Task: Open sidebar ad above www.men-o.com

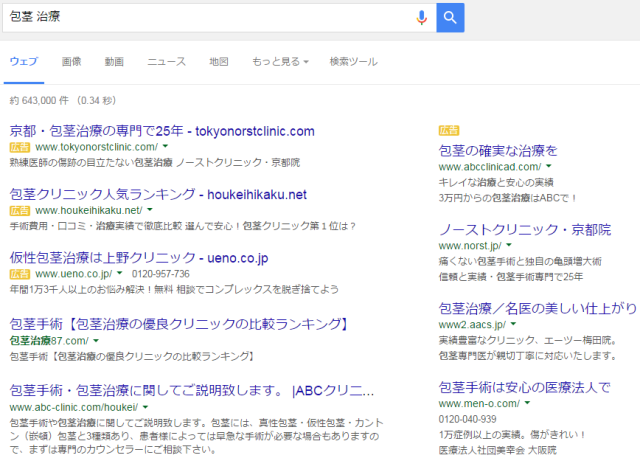Action: pyautogui.click(x=524, y=387)
